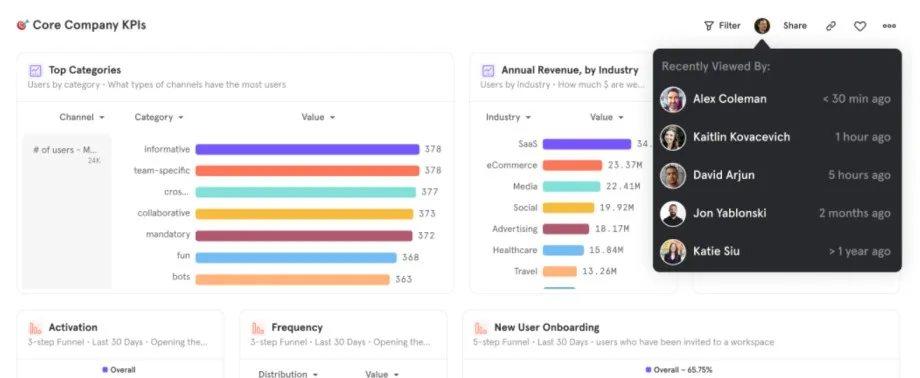Click the Social revenue bar
This screenshot has height=378, width=920.
tap(569, 208)
